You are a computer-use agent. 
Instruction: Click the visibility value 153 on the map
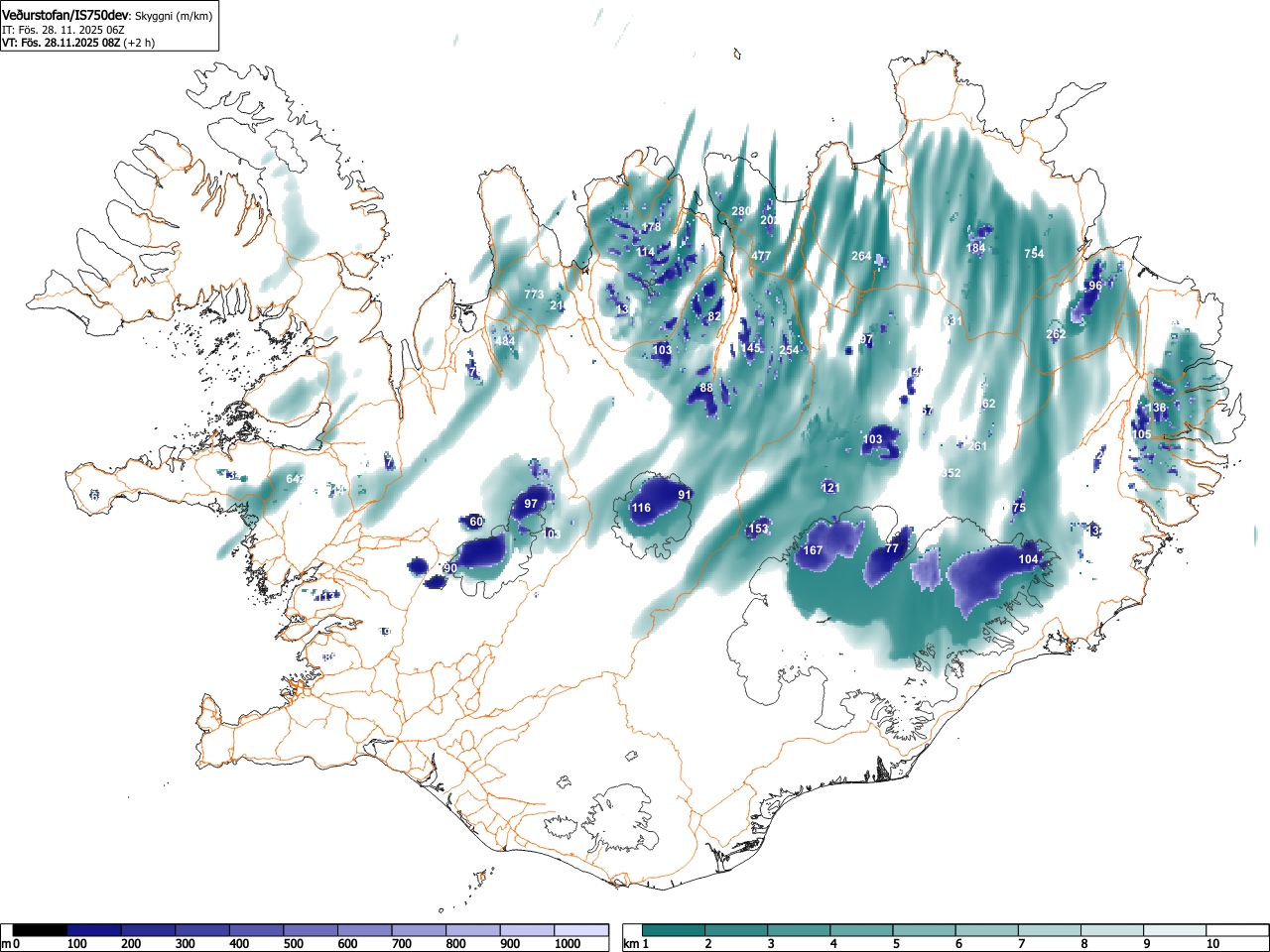point(758,529)
